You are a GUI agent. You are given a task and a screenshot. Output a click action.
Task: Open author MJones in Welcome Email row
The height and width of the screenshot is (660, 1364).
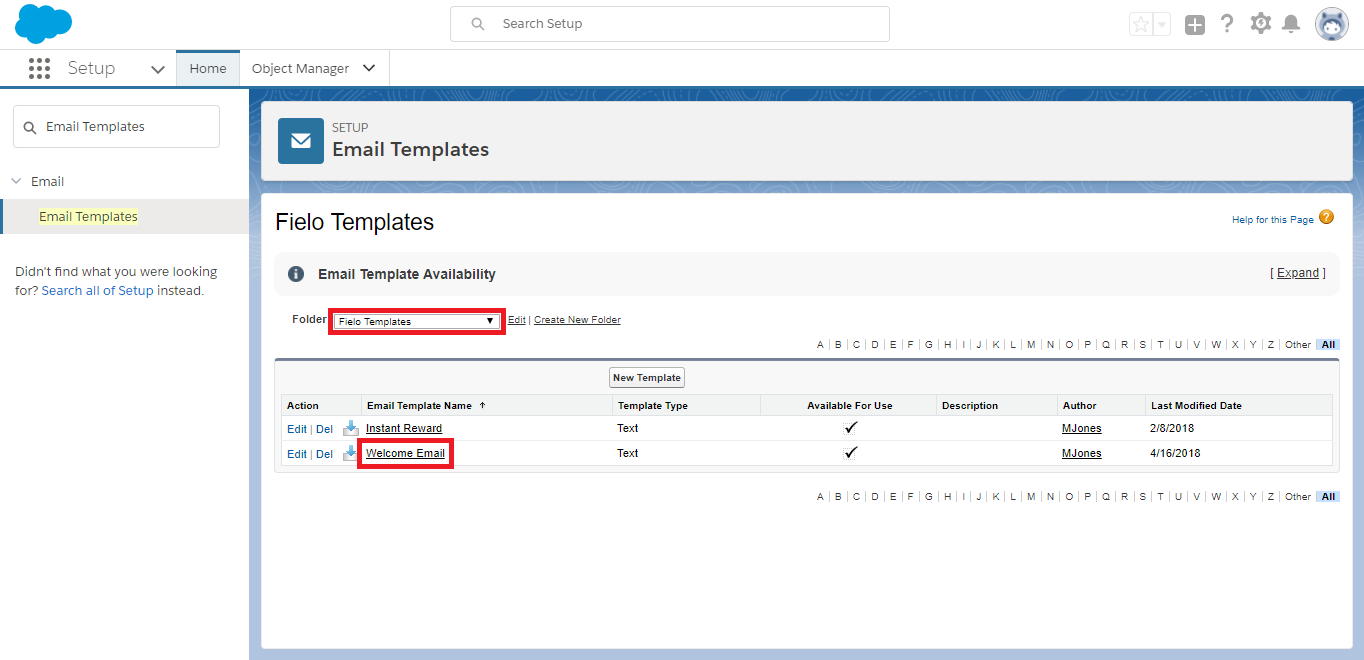pos(1081,453)
